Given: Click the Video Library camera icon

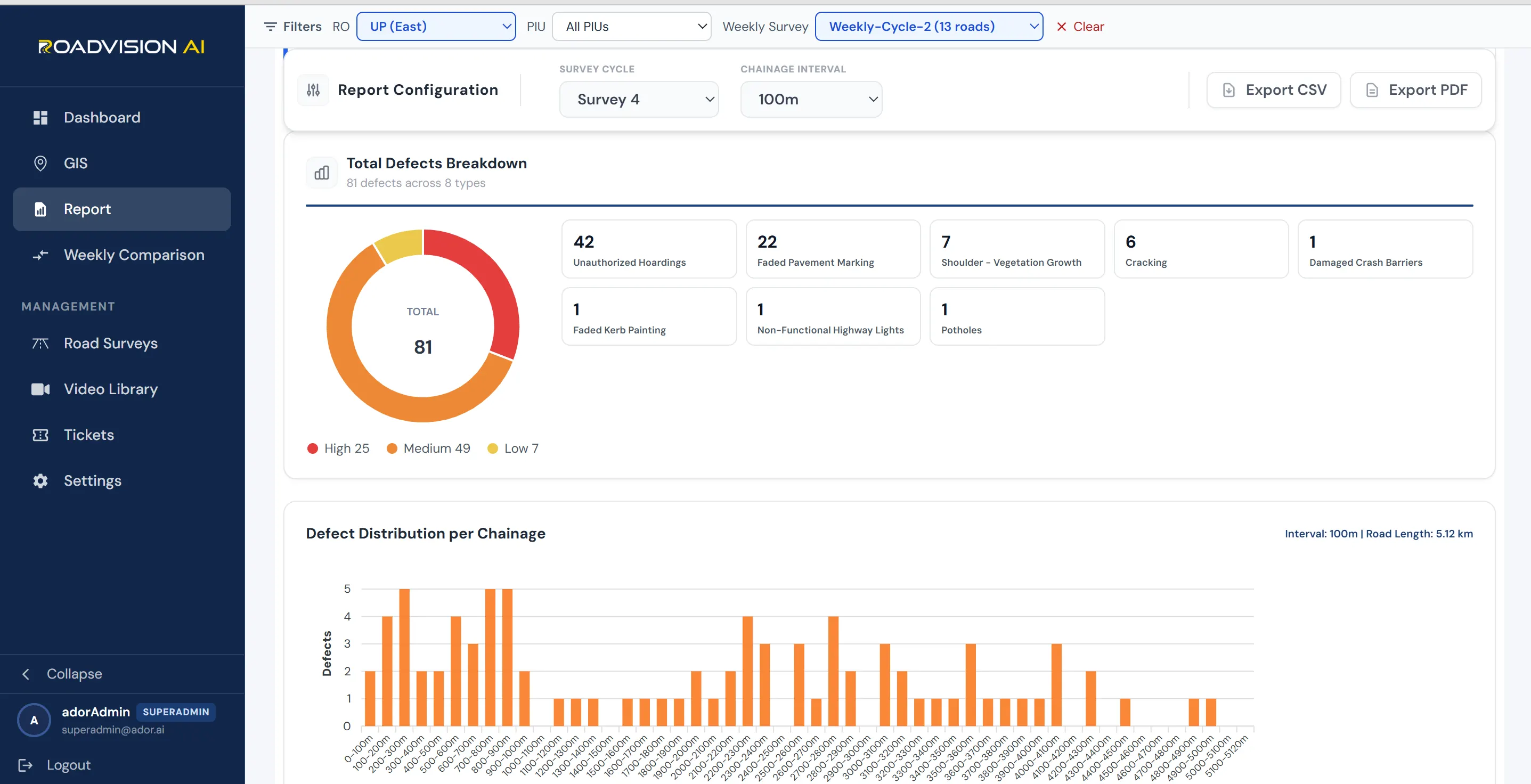Looking at the screenshot, I should pos(40,389).
